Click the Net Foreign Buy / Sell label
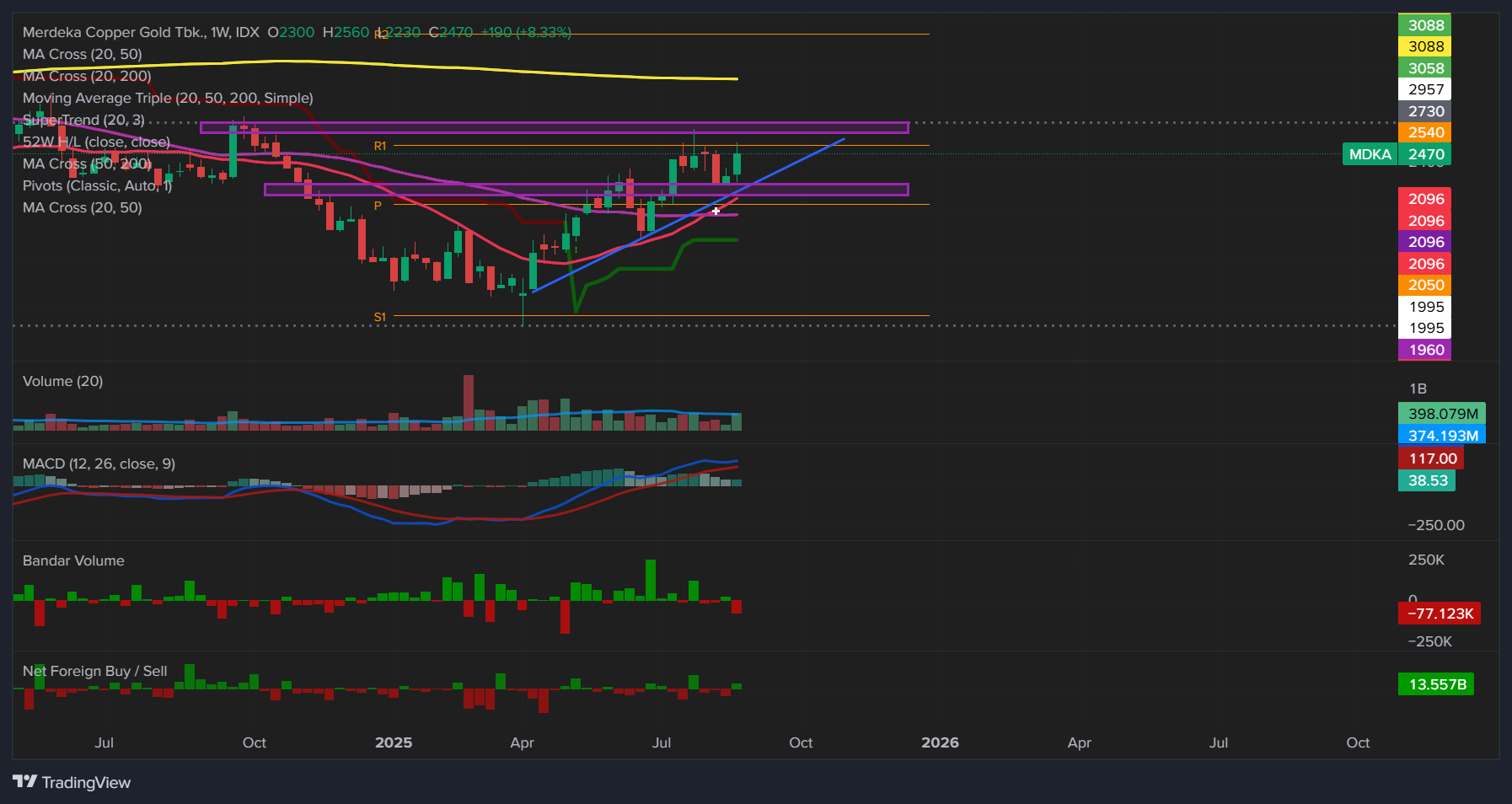Screen dimensions: 1512x804 [x=94, y=671]
